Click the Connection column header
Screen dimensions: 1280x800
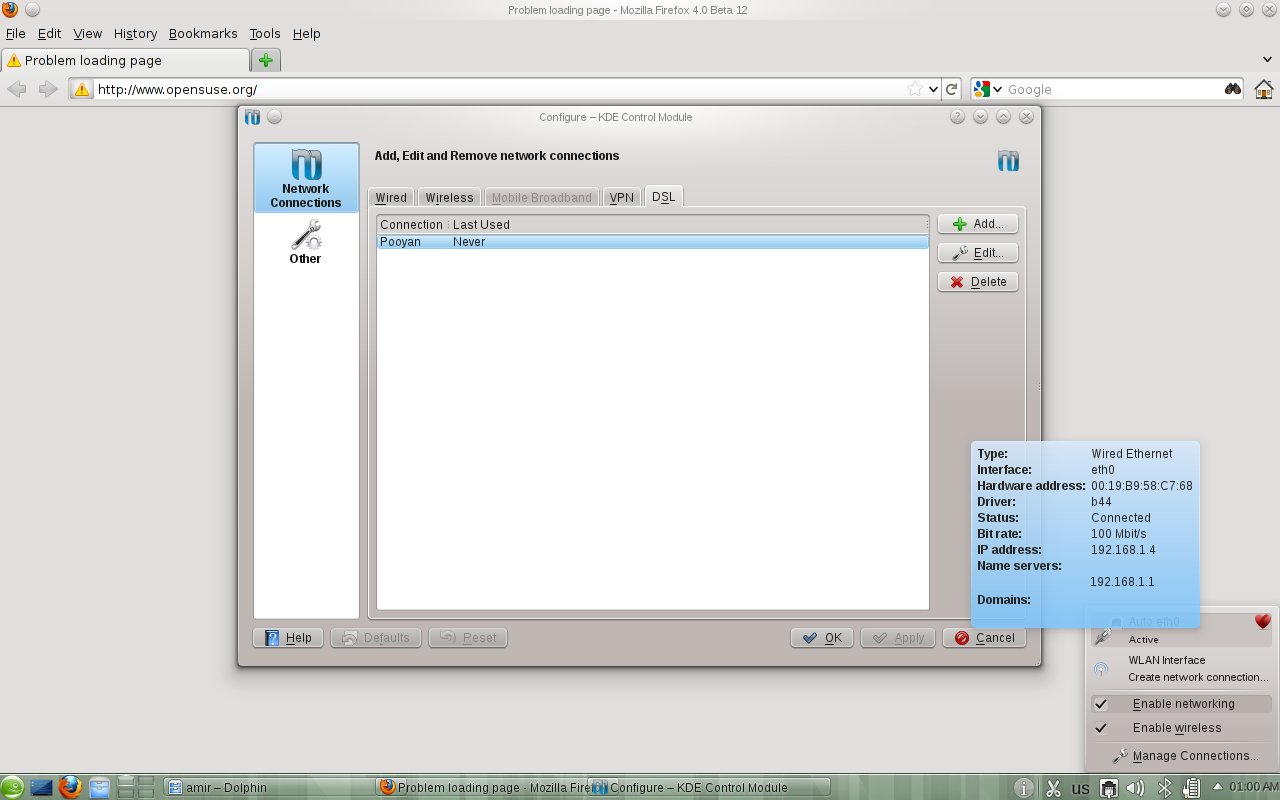tap(411, 225)
